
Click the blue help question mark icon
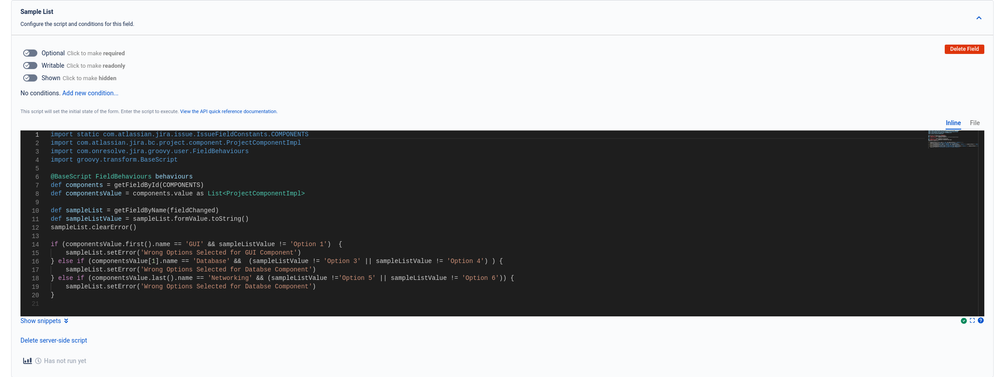pyautogui.click(x=981, y=320)
